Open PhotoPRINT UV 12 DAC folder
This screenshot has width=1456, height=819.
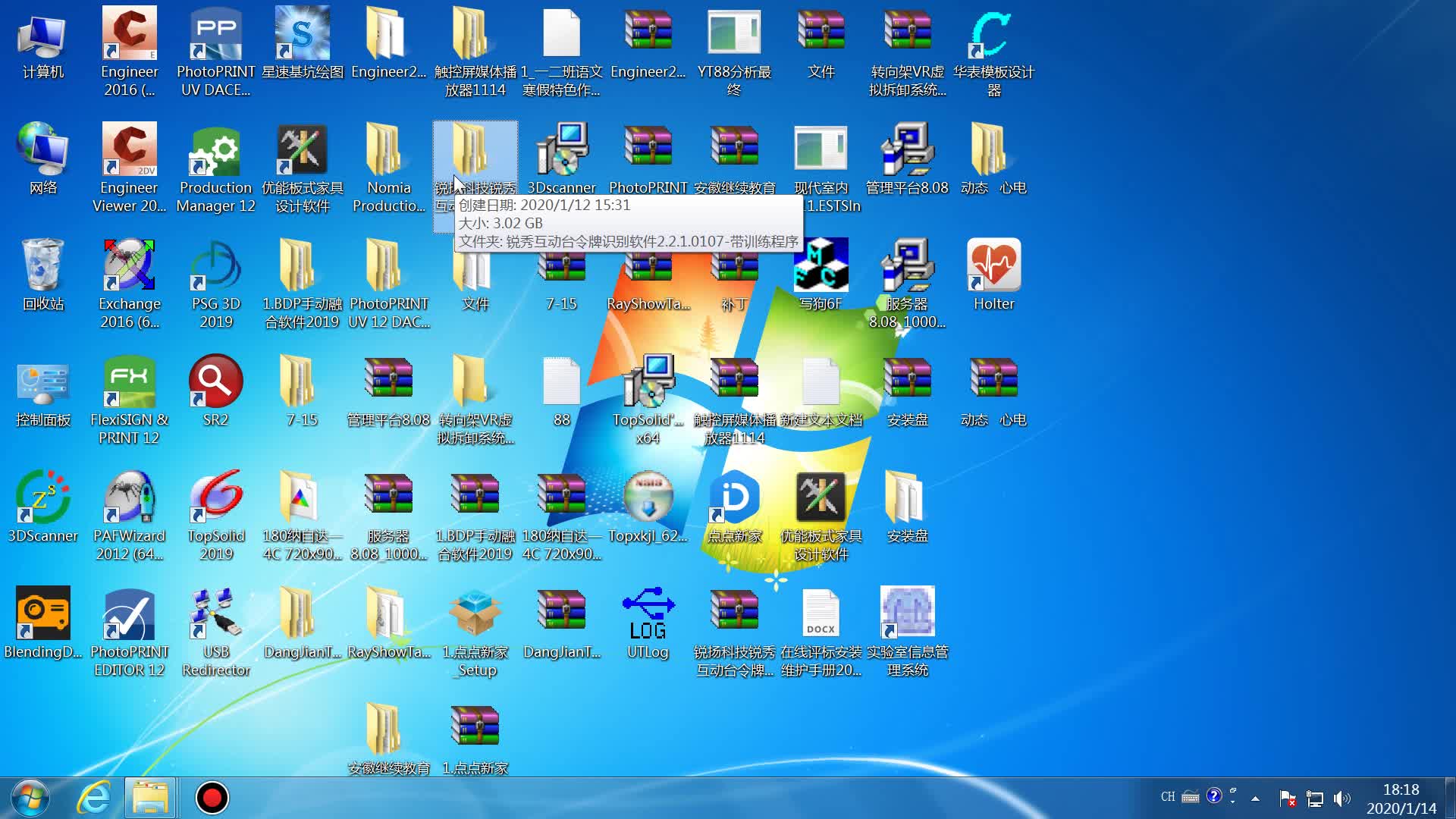coord(388,284)
